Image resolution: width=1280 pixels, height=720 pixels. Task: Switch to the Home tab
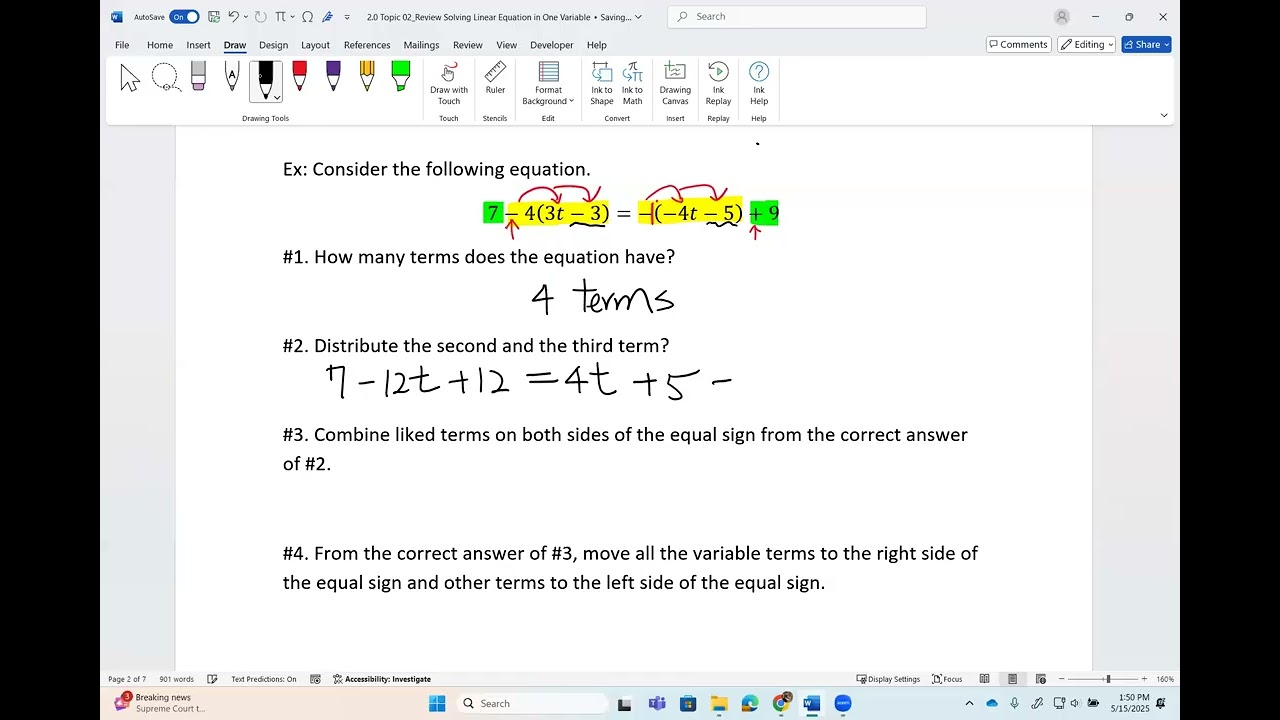coord(160,45)
